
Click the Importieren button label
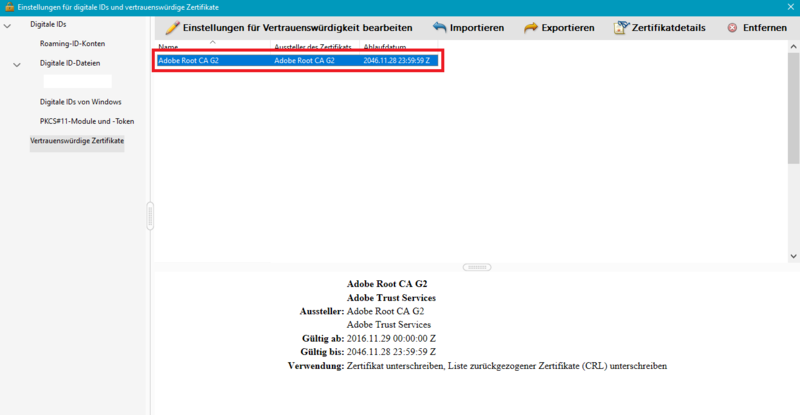click(477, 28)
